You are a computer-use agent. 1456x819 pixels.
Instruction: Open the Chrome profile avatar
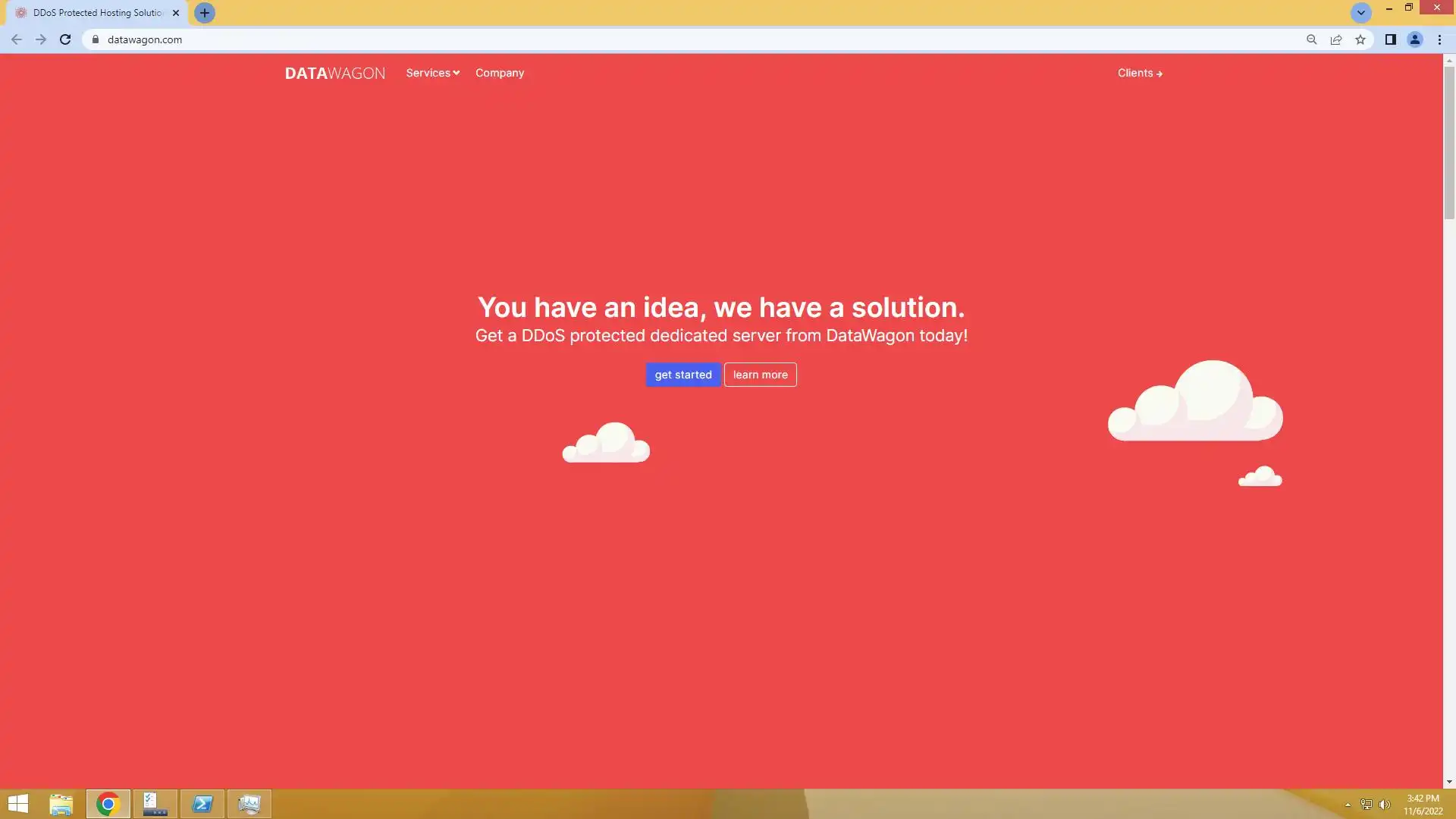(1414, 39)
